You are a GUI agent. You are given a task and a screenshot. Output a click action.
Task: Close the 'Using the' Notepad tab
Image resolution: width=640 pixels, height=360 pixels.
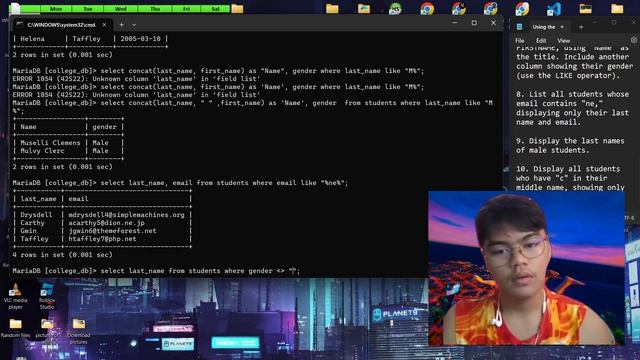(562, 27)
